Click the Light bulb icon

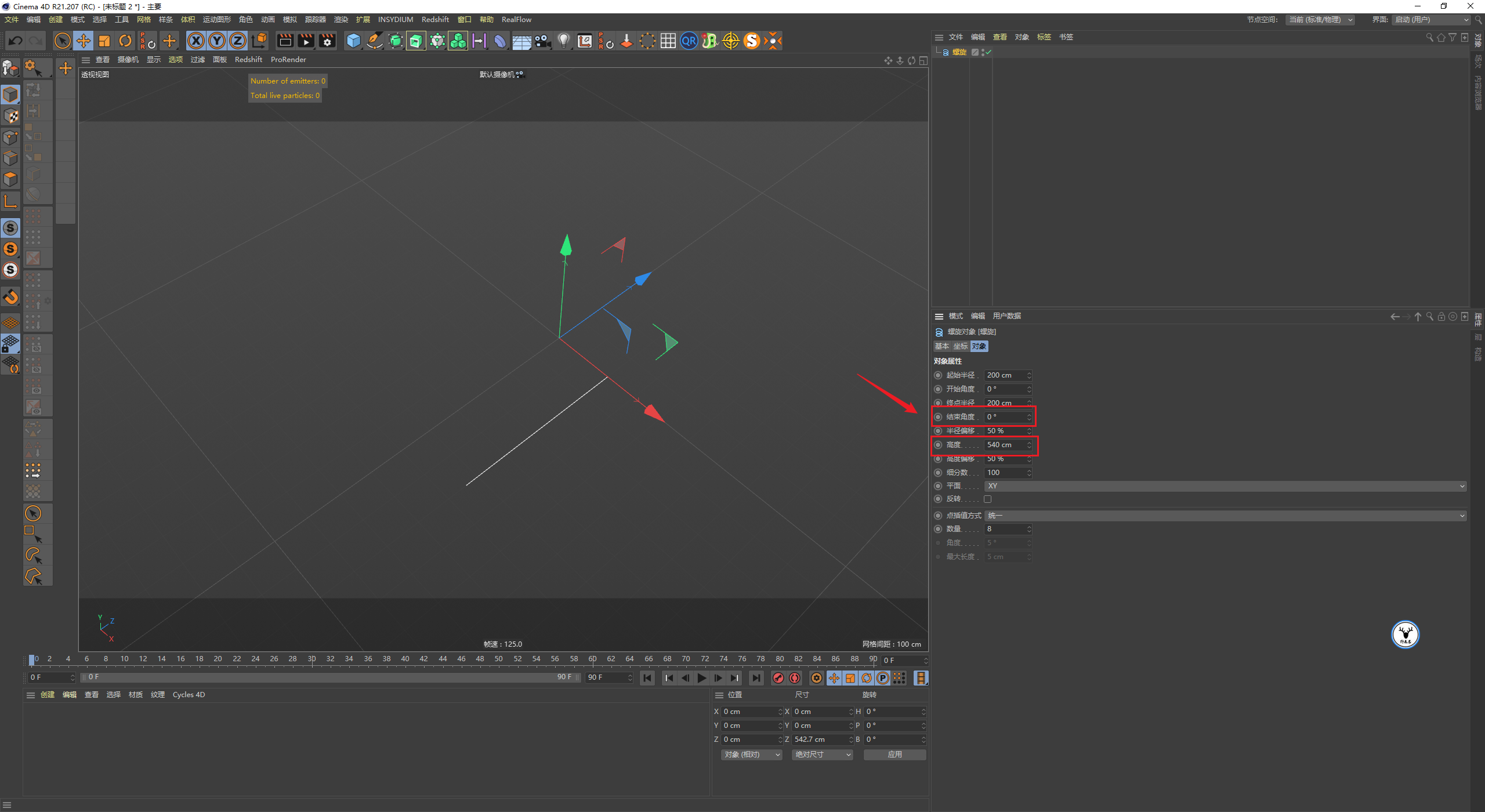[563, 41]
